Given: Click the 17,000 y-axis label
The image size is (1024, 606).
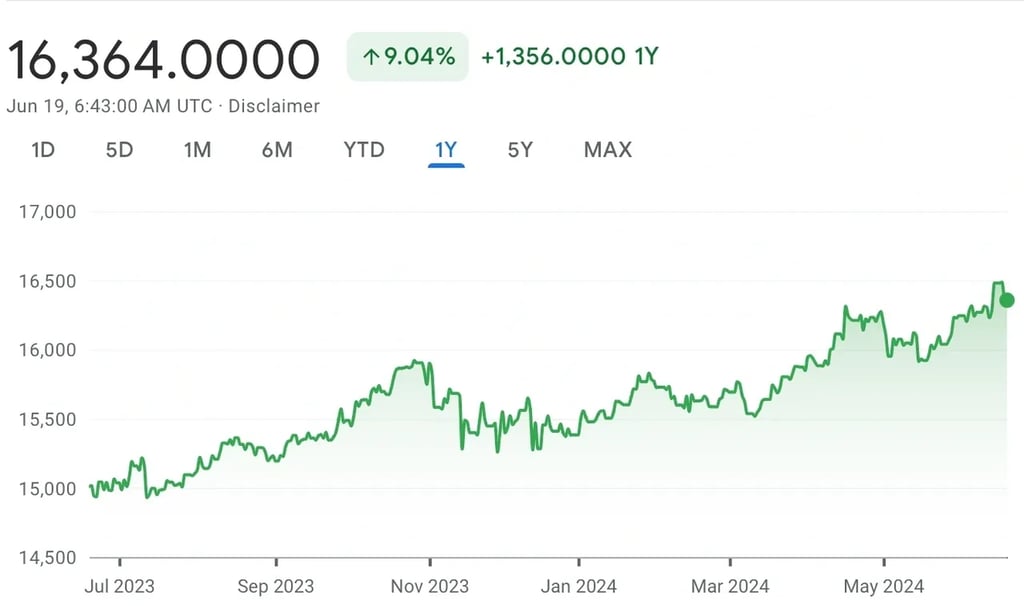Looking at the screenshot, I should (47, 212).
